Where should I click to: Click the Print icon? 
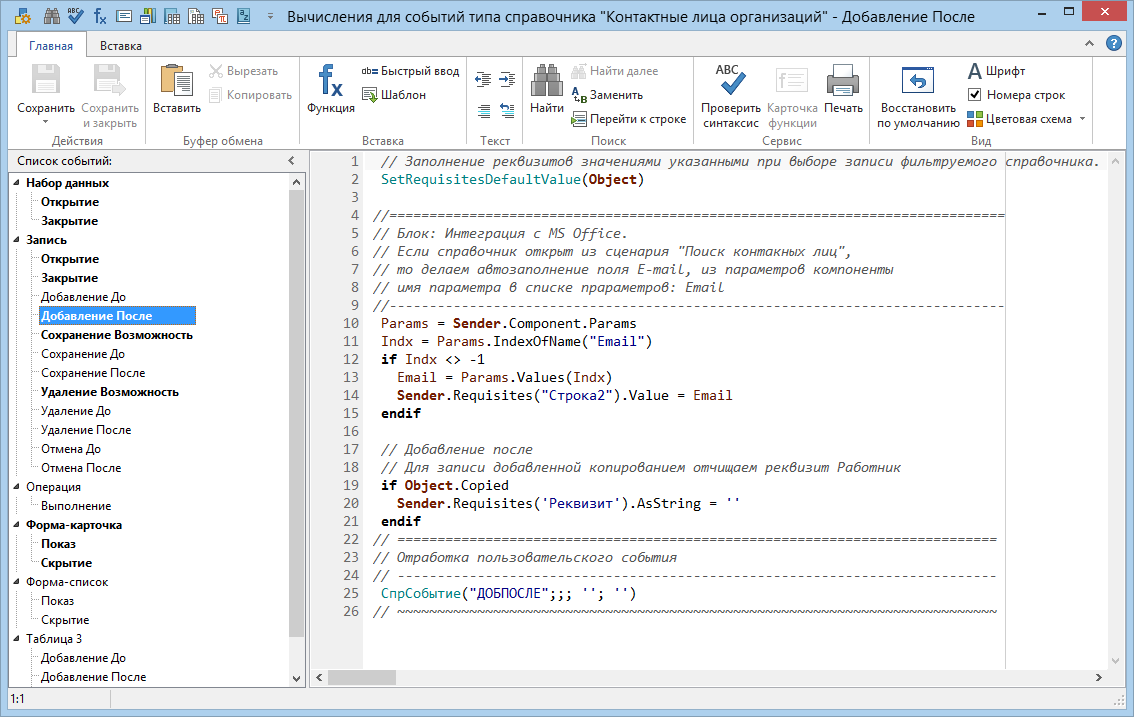[843, 82]
